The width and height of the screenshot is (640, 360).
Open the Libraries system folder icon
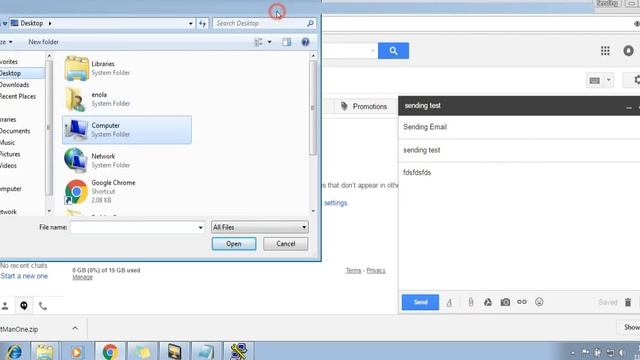(76, 68)
